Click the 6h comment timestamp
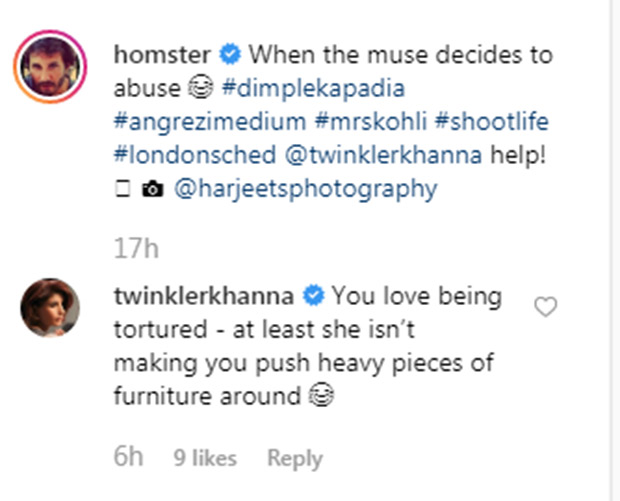This screenshot has height=501, width=620. click(x=129, y=459)
